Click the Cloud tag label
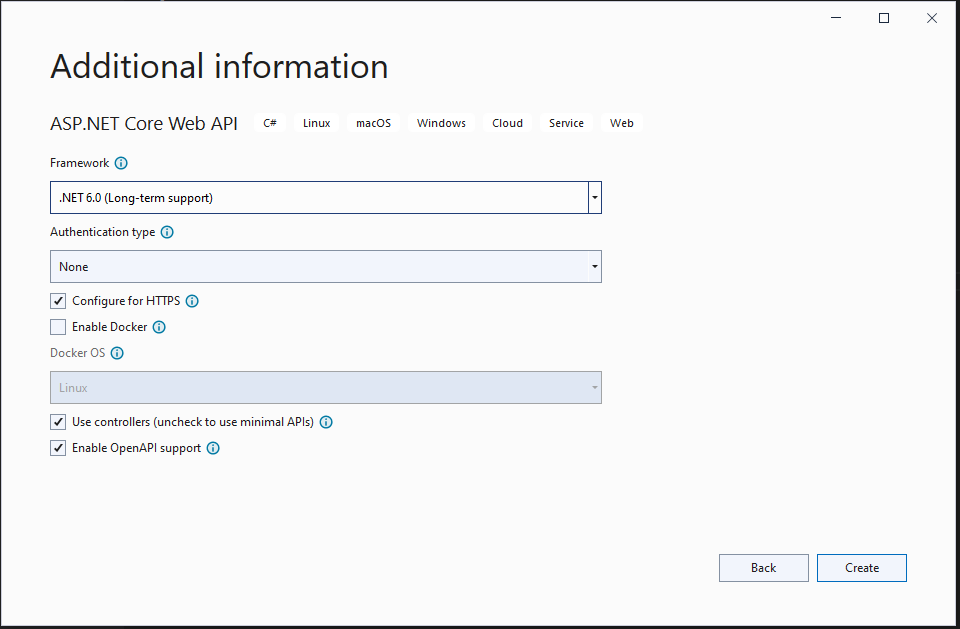Image resolution: width=960 pixels, height=629 pixels. [x=507, y=123]
